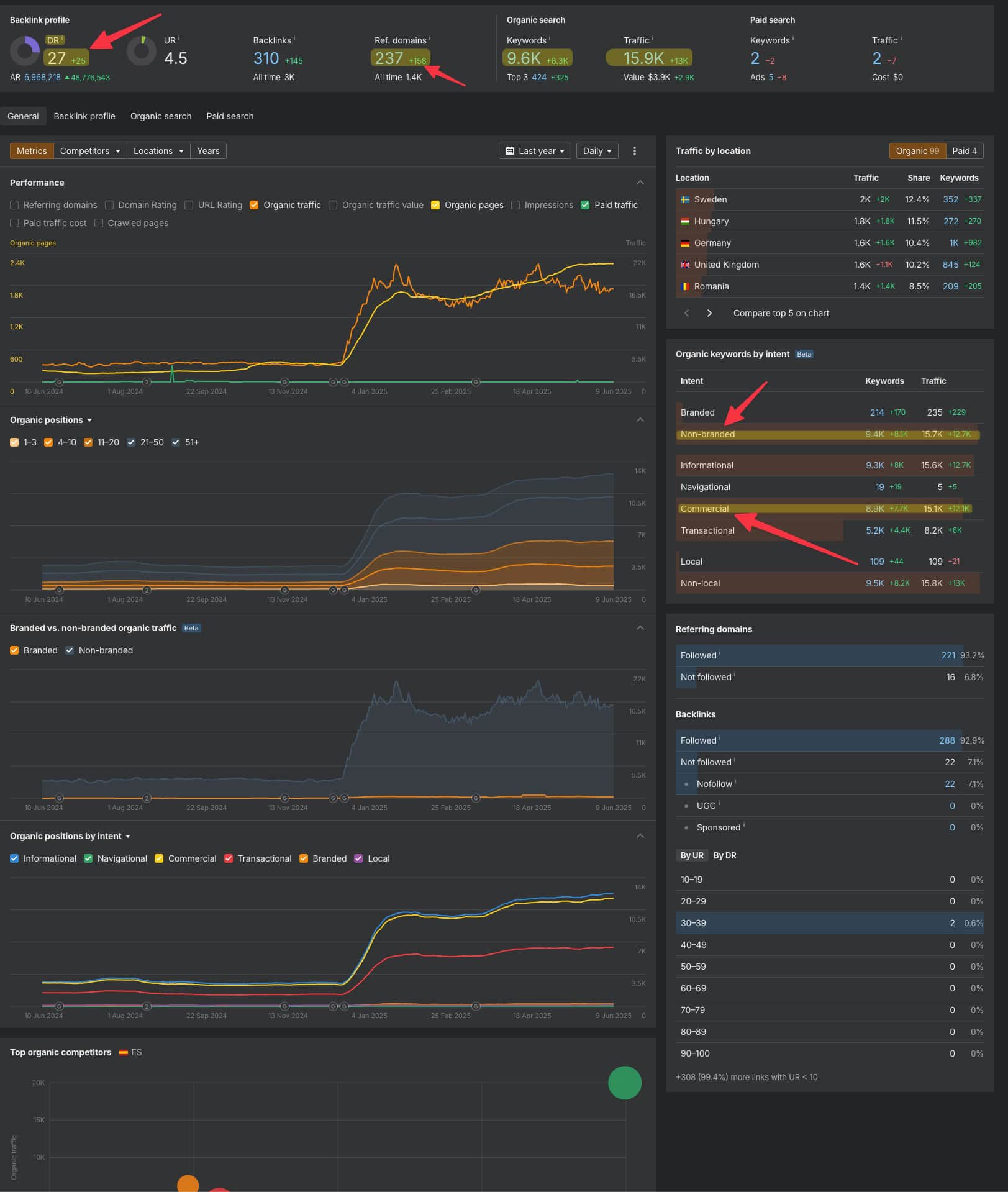Screen dimensions: 1008x1192
Task: Click Compare top 5 on chart
Action: tap(781, 313)
